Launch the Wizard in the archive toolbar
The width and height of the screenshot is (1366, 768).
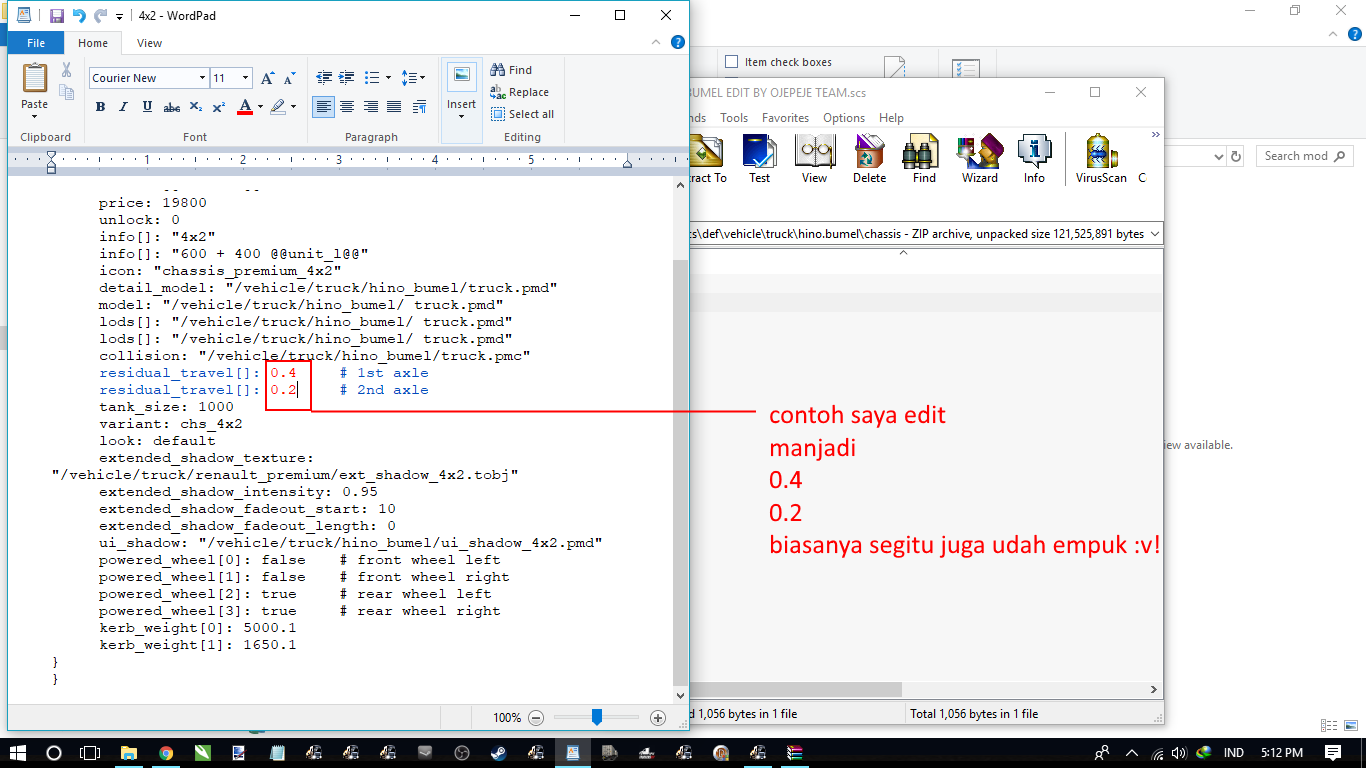(980, 158)
